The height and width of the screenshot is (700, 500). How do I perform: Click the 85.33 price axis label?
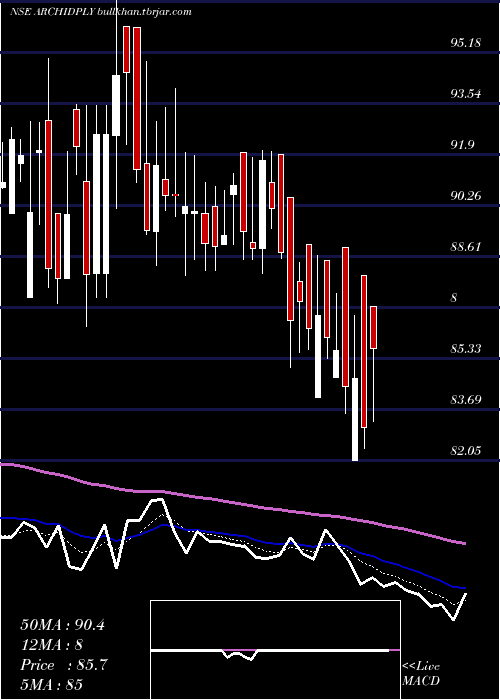[466, 349]
